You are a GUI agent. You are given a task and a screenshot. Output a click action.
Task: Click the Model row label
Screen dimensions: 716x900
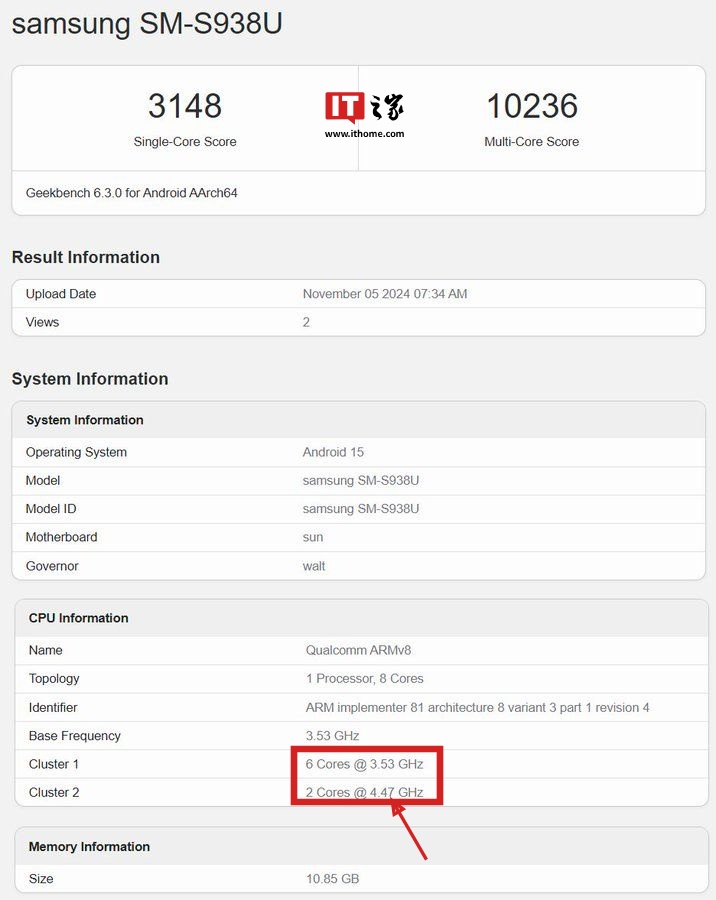pos(43,480)
